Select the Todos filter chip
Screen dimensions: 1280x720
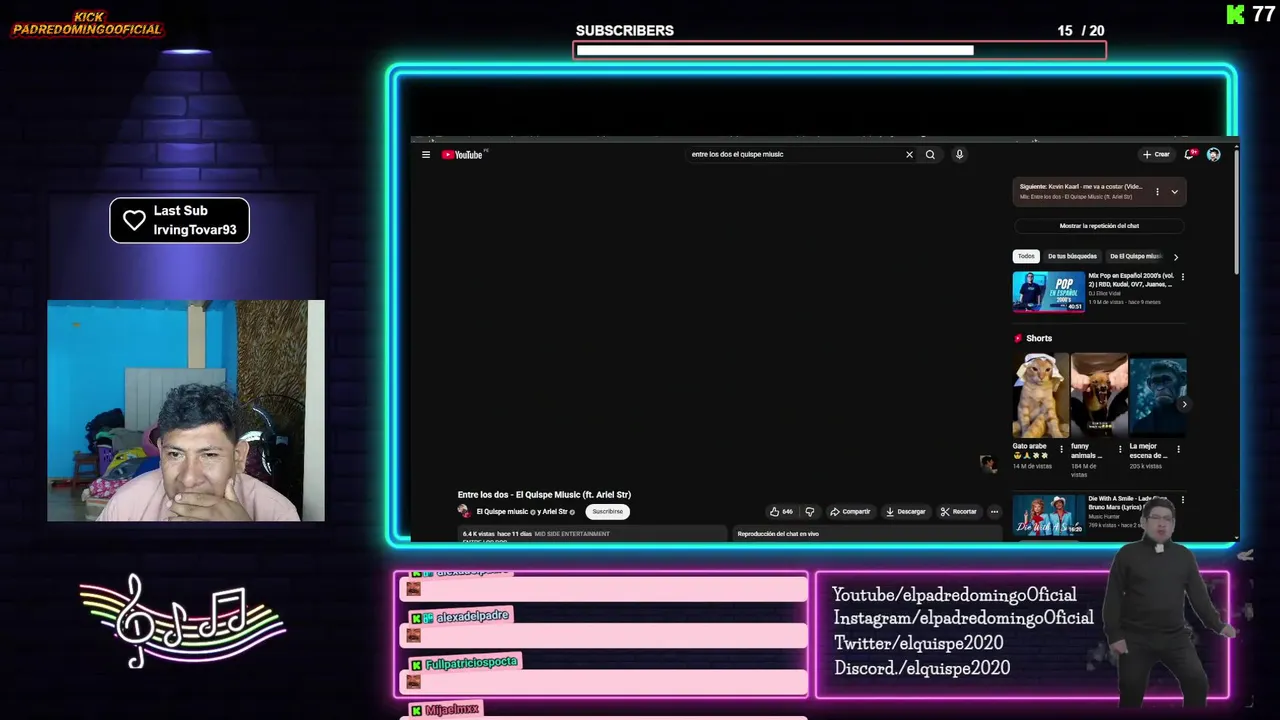1026,256
